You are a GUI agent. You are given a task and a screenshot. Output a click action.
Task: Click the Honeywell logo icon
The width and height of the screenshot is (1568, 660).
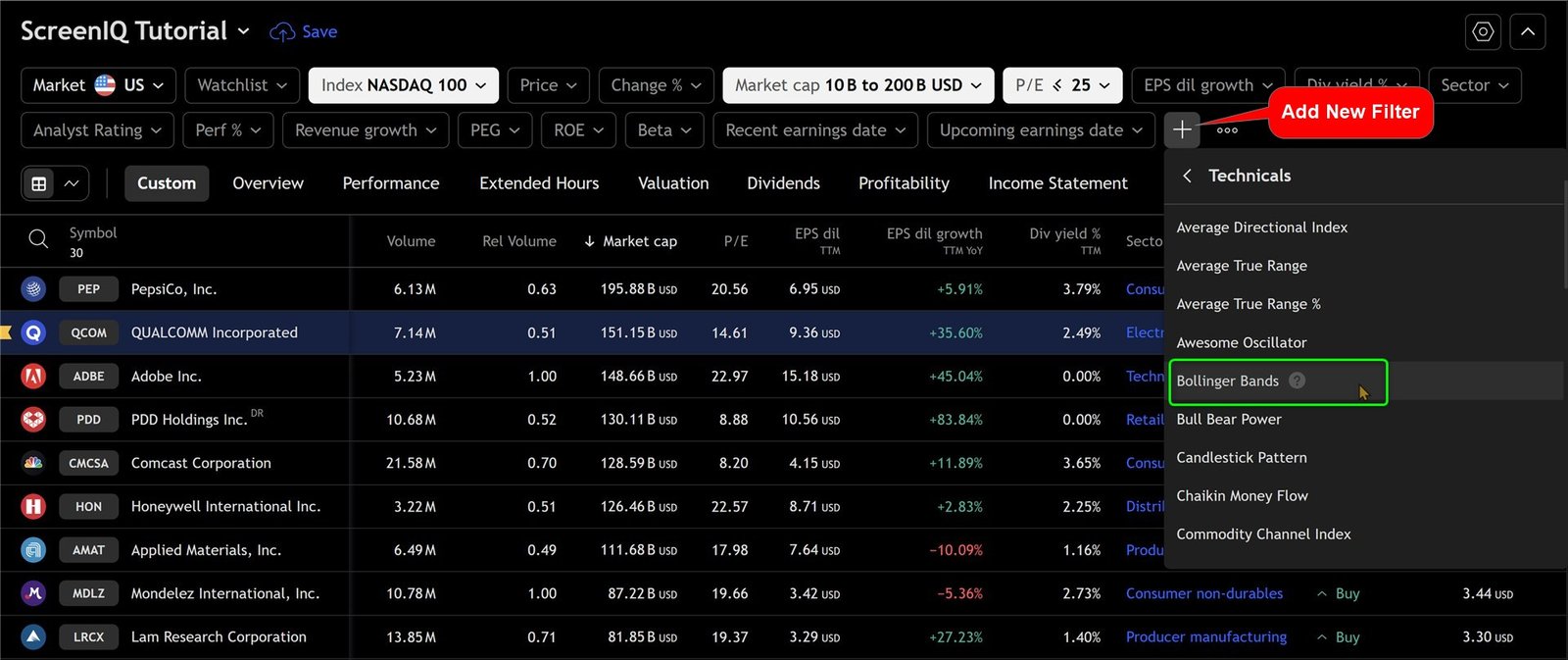(33, 506)
